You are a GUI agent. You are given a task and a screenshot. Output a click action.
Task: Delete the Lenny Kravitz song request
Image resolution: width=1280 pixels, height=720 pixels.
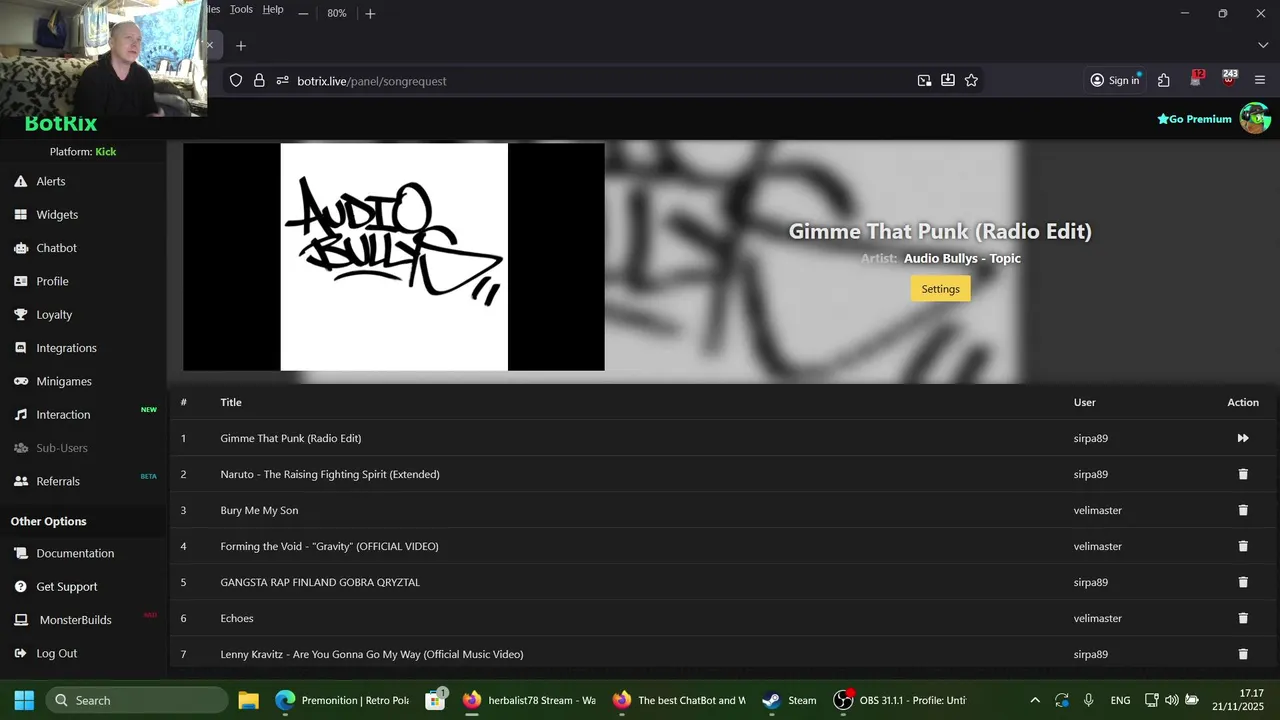[1243, 654]
